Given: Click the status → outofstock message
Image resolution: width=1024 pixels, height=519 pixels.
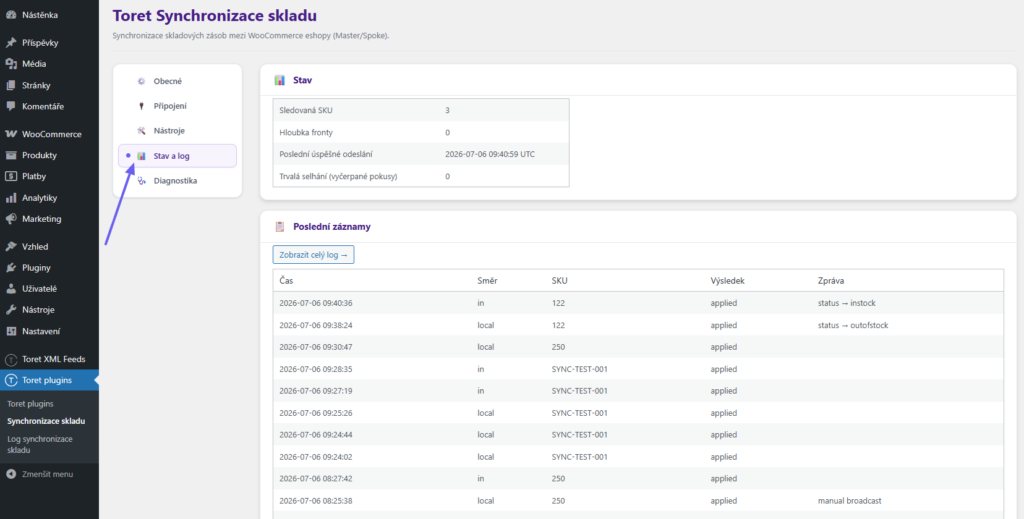Looking at the screenshot, I should point(853,325).
